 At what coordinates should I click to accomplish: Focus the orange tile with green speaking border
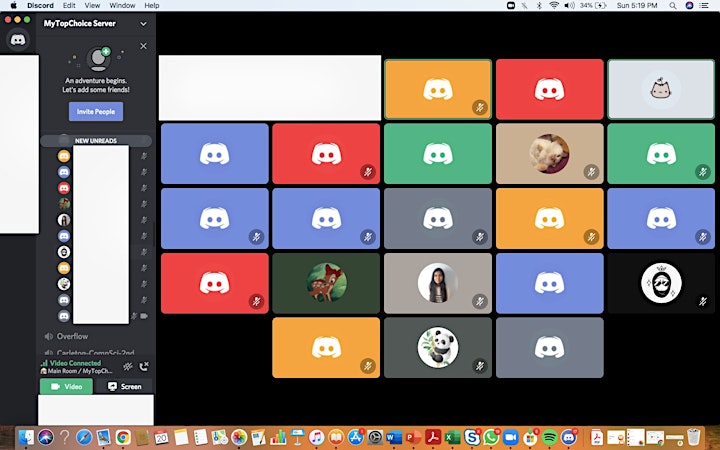(438, 89)
